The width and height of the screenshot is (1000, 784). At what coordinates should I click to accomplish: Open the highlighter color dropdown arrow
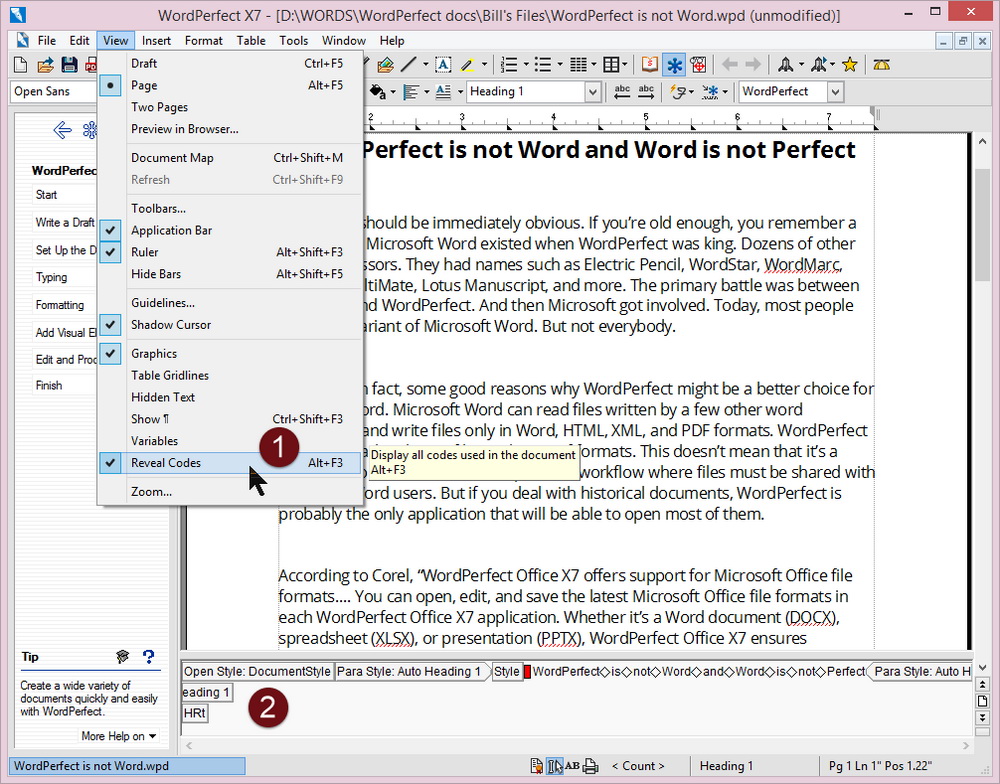tap(484, 64)
